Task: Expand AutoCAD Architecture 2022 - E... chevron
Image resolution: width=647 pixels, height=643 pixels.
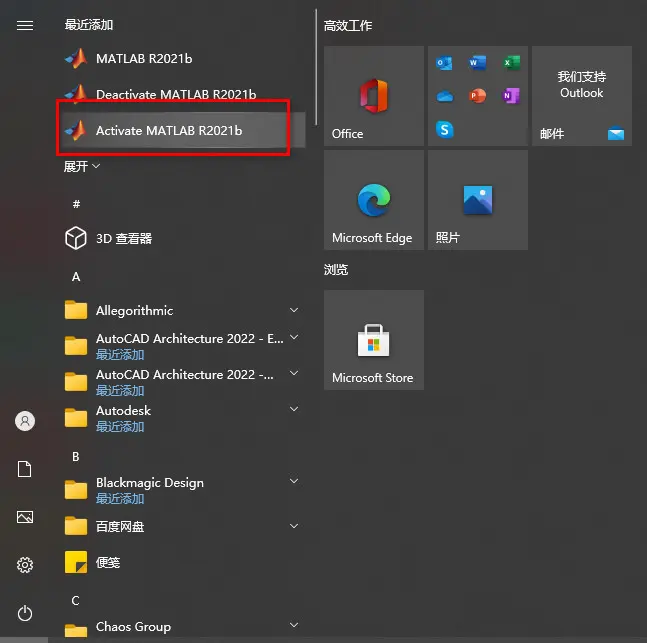Action: coord(294,337)
